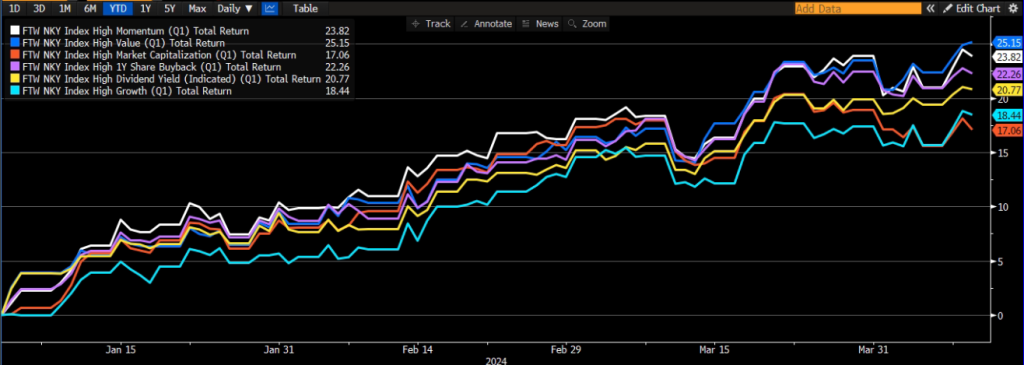Select High Dividend Yield (Indicated) legend label

[x=171, y=79]
